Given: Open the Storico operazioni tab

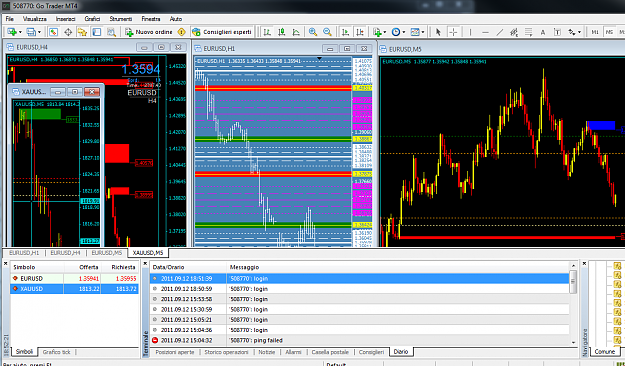Looking at the screenshot, I should point(226,352).
